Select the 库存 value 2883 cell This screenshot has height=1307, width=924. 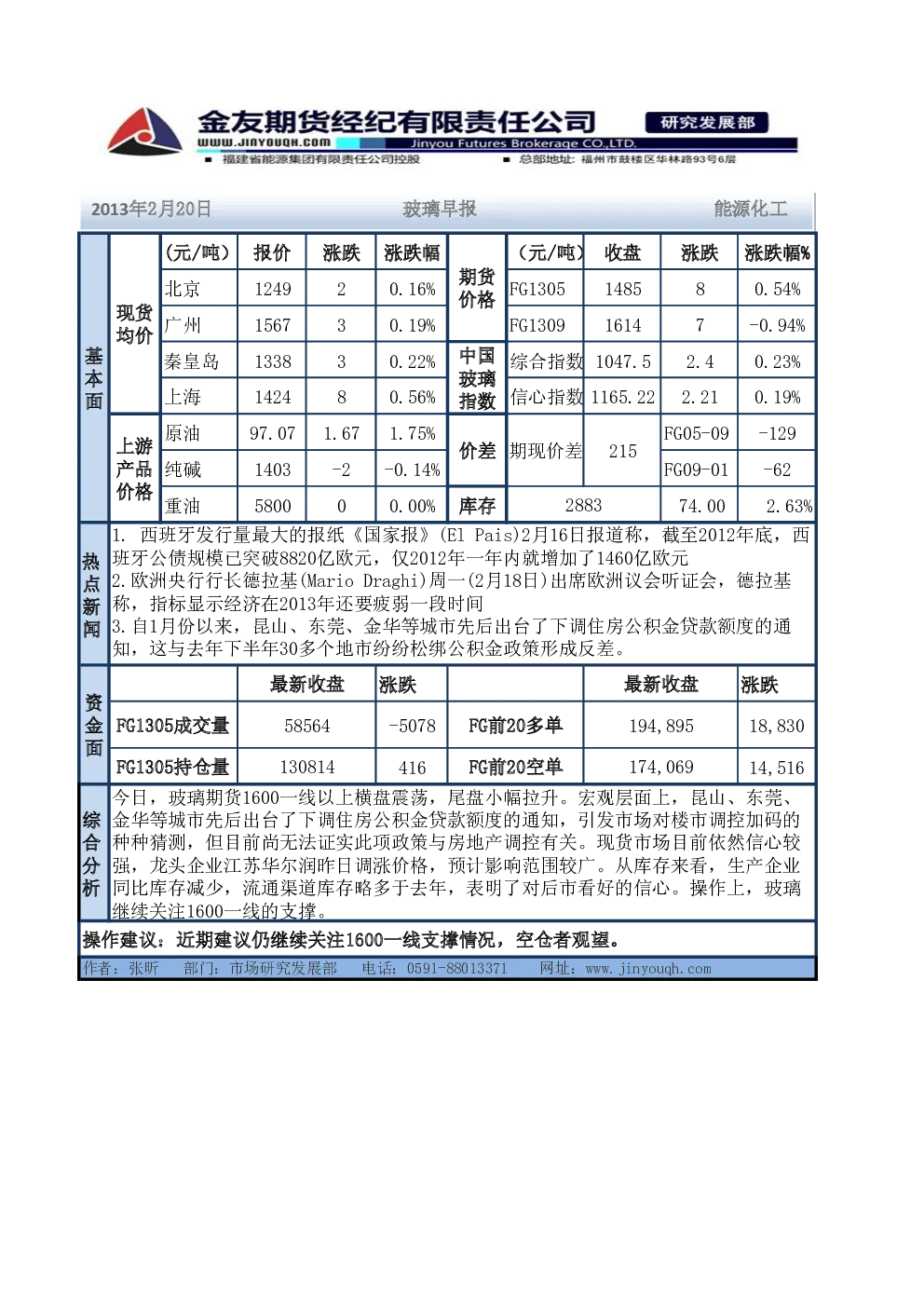point(583,505)
